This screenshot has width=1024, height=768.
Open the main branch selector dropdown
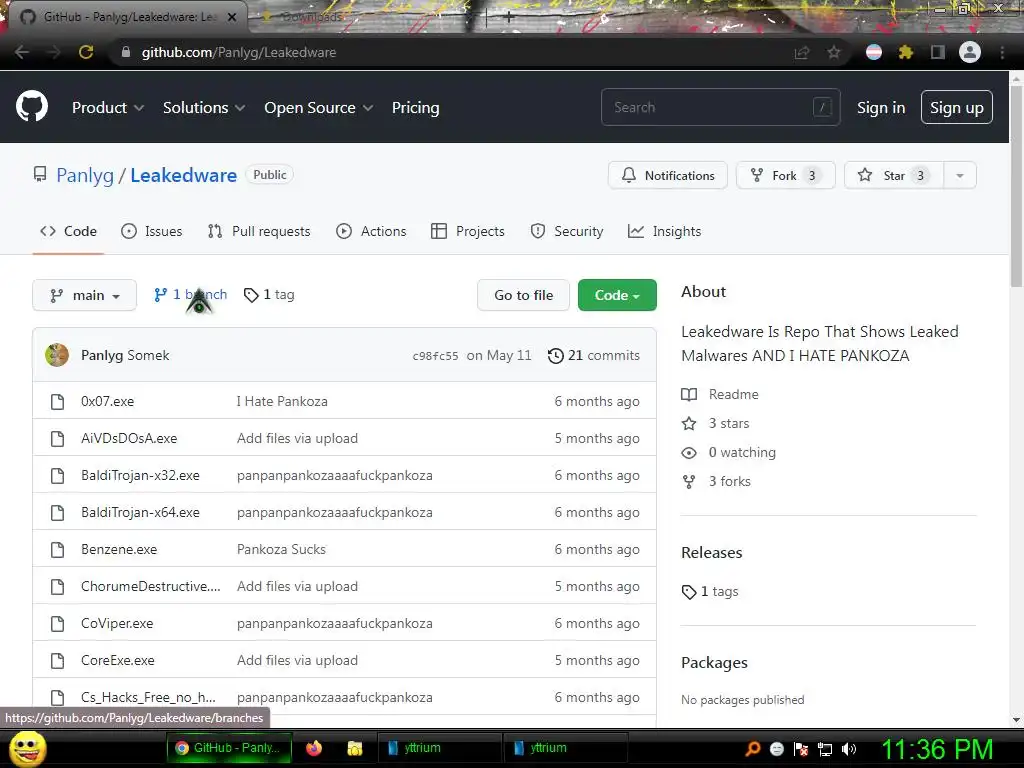click(x=84, y=295)
